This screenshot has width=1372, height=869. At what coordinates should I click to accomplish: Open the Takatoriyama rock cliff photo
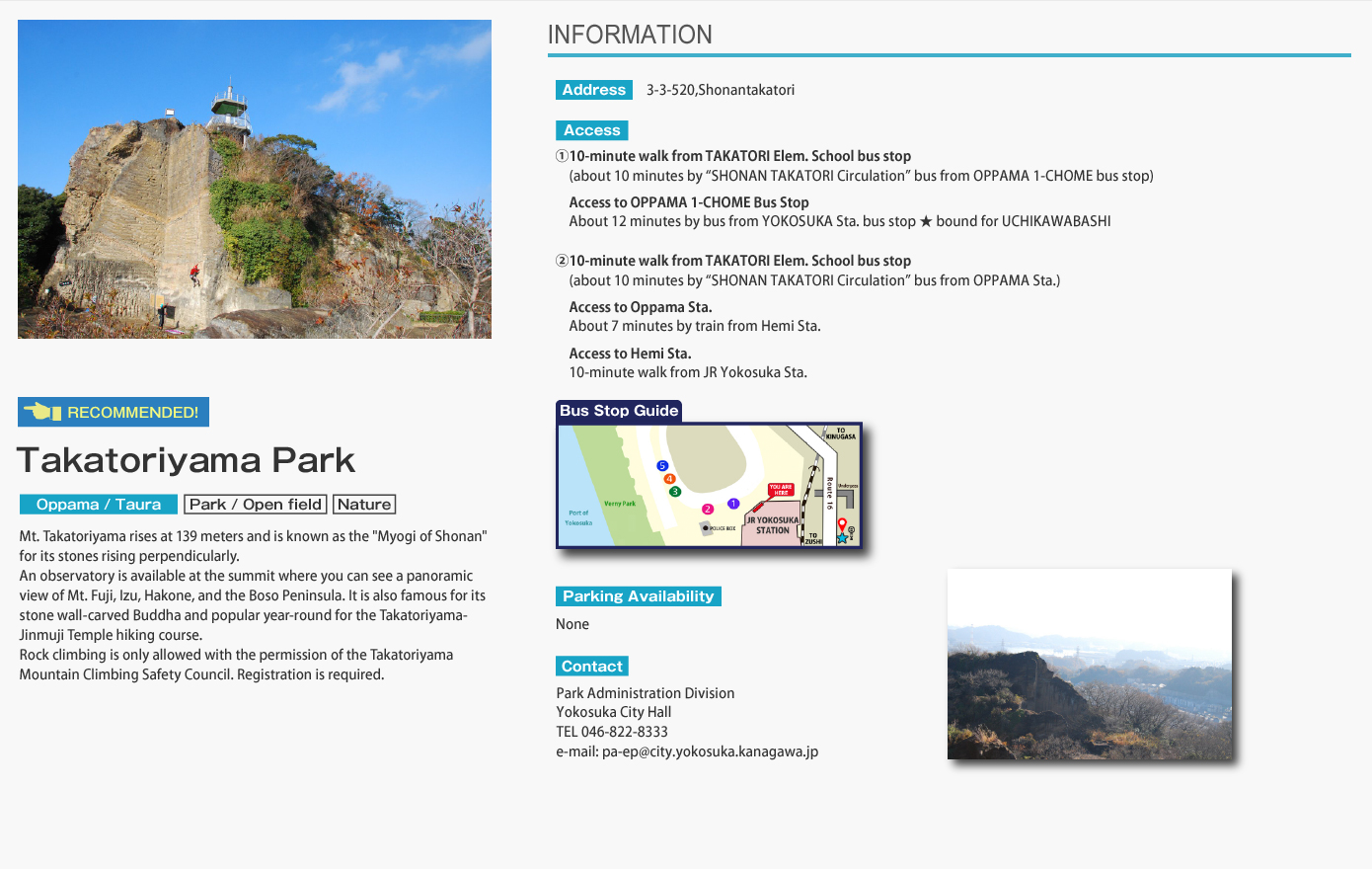pyautogui.click(x=255, y=179)
